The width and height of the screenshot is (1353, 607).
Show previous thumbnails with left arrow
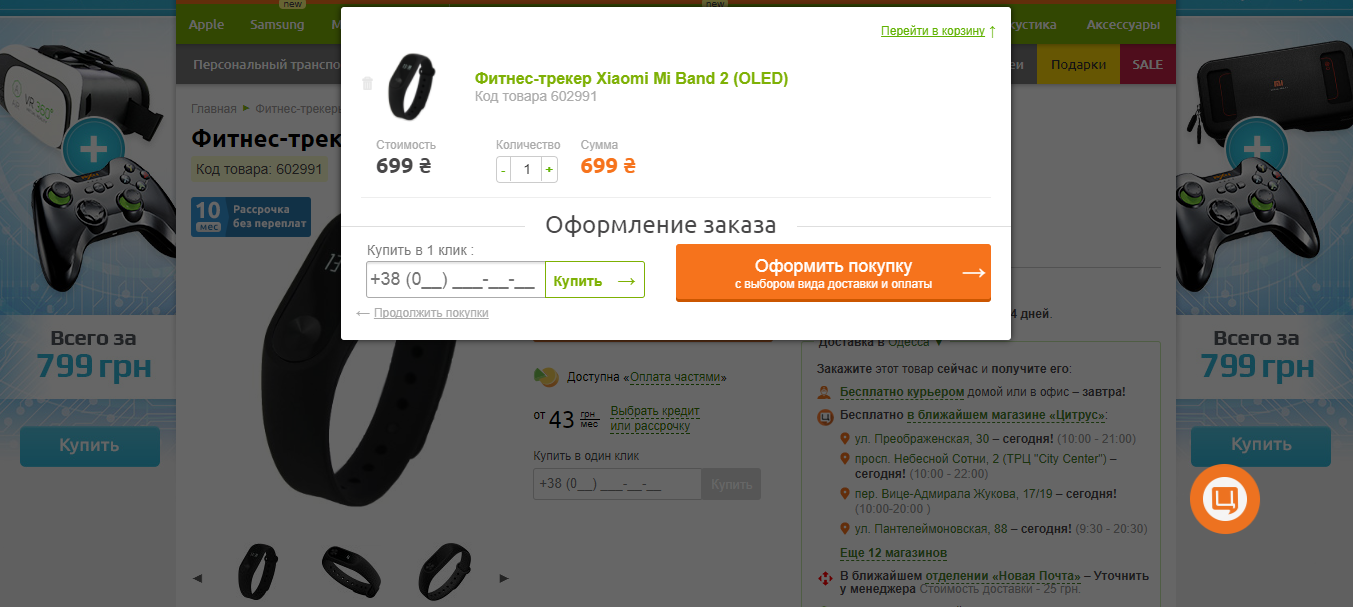coord(197,578)
